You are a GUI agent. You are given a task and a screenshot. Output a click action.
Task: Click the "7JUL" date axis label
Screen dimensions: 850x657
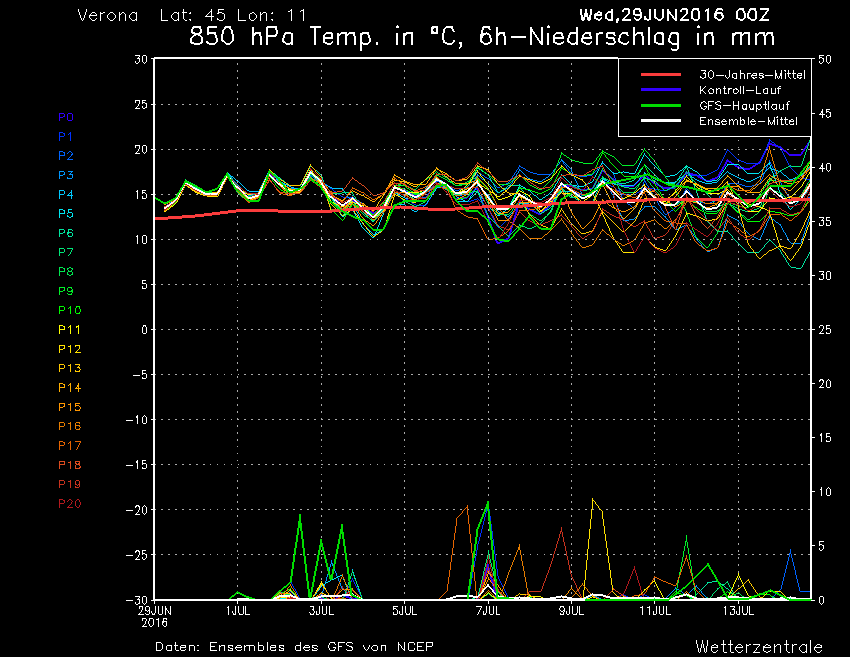click(488, 611)
